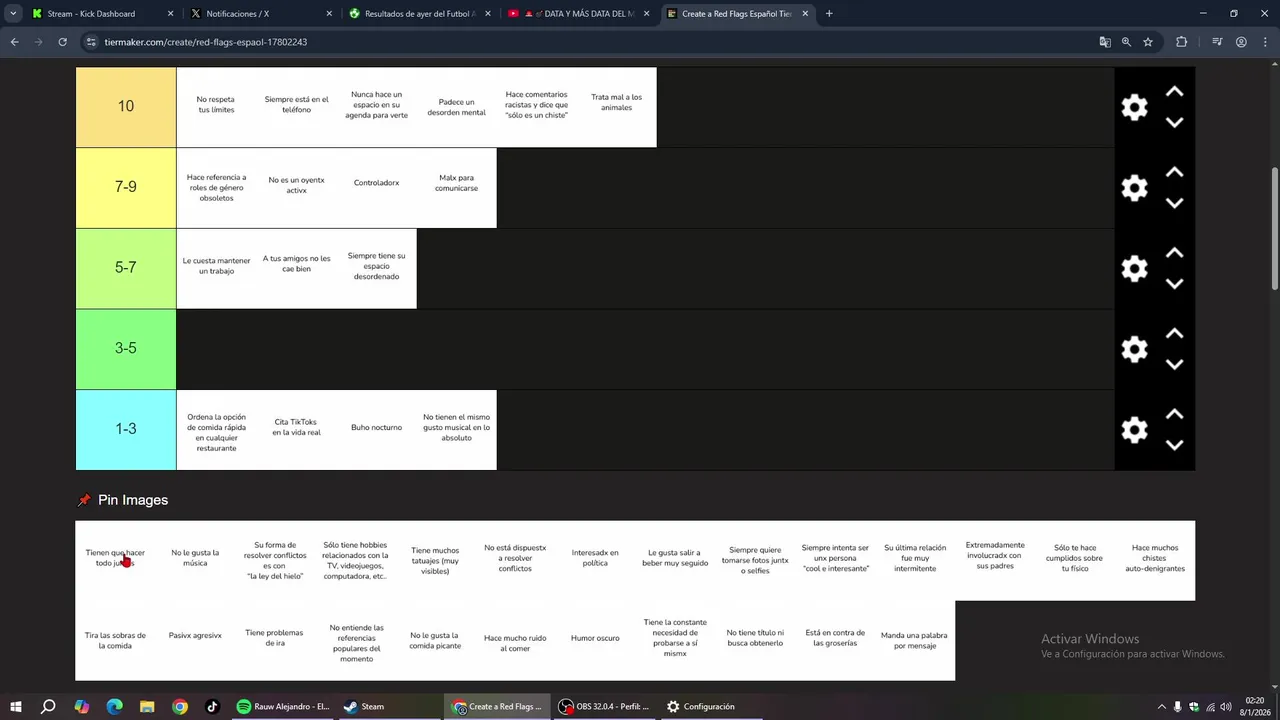Open File Explorer from taskbar
The height and width of the screenshot is (720, 1280).
click(x=147, y=706)
